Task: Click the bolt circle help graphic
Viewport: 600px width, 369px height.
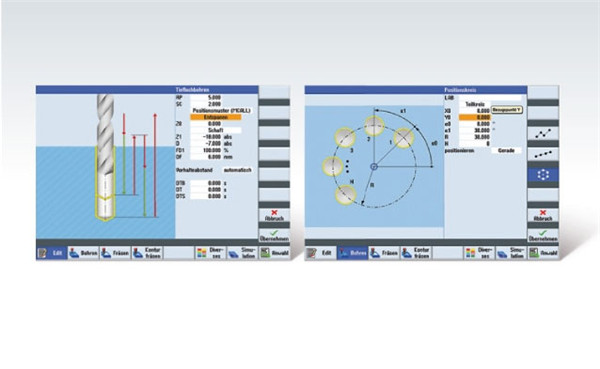Action: (375, 166)
